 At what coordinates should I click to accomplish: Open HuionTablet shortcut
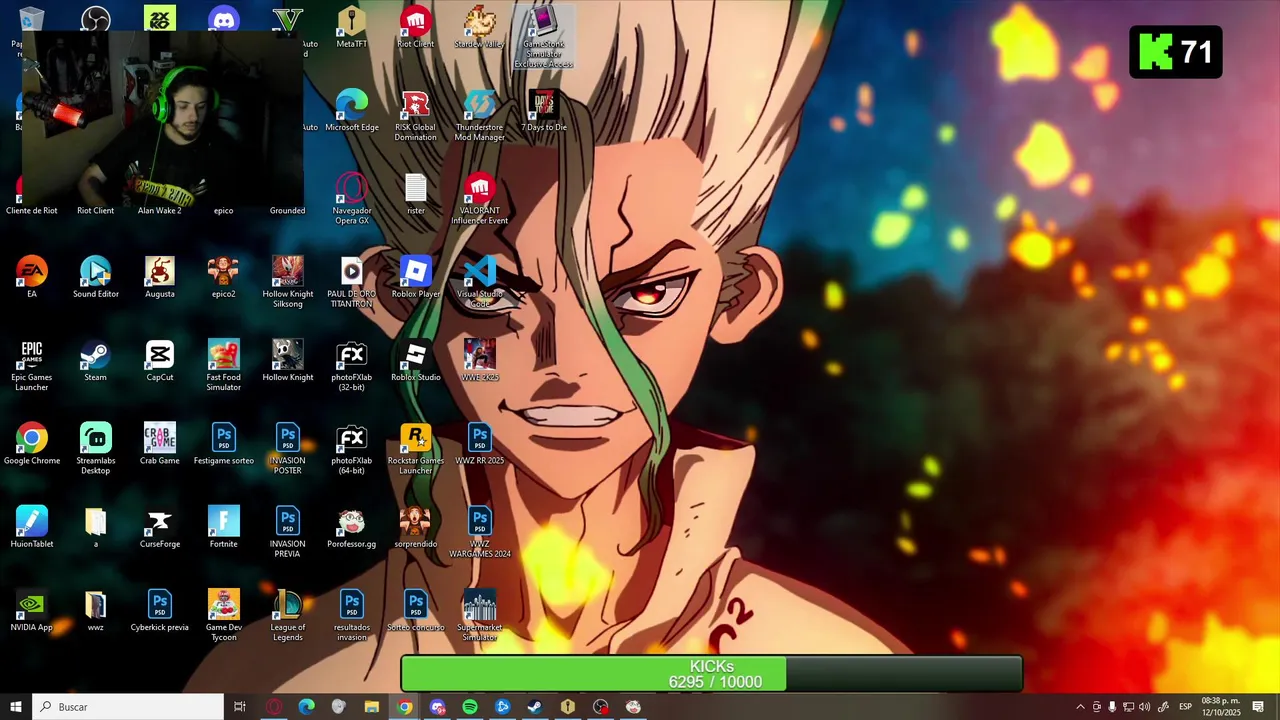point(32,528)
